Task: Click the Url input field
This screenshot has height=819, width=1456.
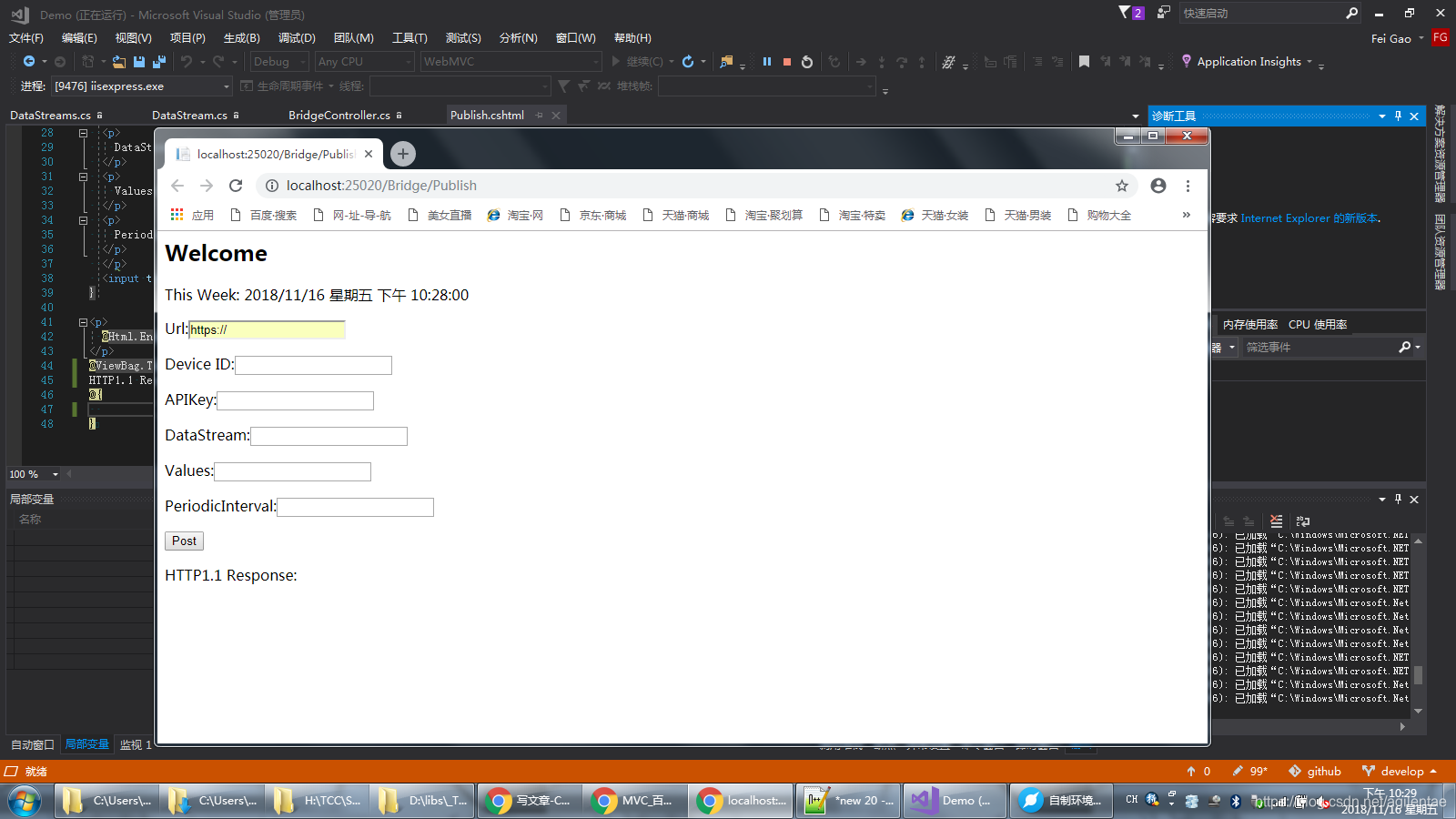Action: click(x=267, y=329)
